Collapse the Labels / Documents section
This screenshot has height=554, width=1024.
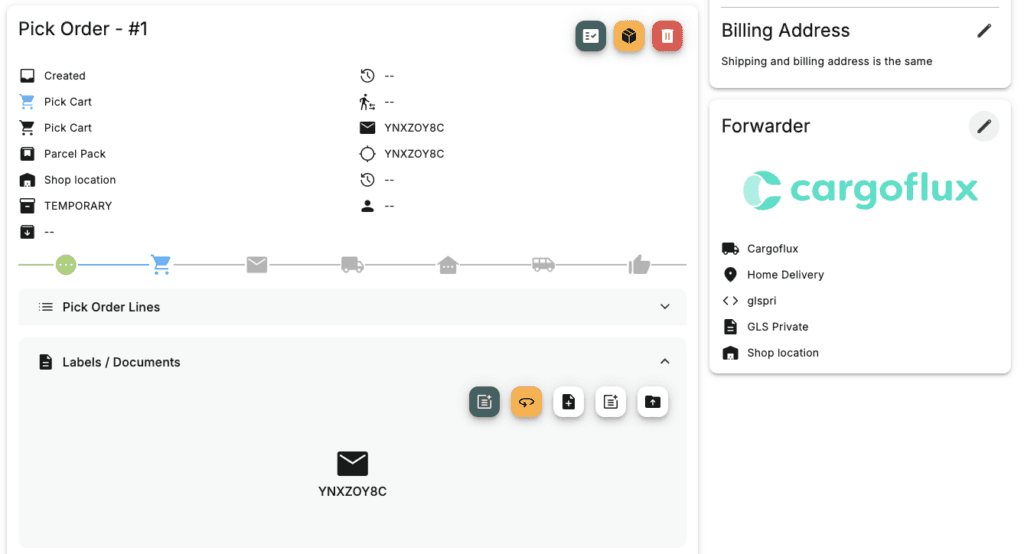[x=665, y=362]
